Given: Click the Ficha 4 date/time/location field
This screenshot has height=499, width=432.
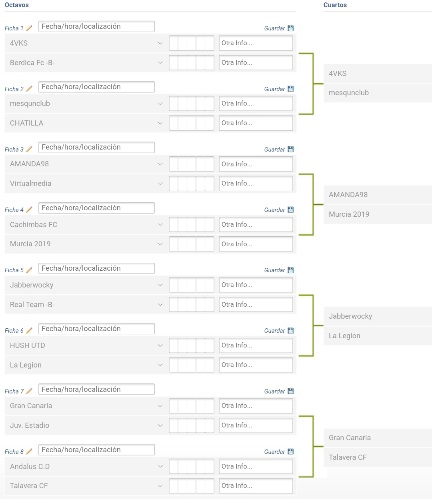Looking at the screenshot, I should (96, 208).
